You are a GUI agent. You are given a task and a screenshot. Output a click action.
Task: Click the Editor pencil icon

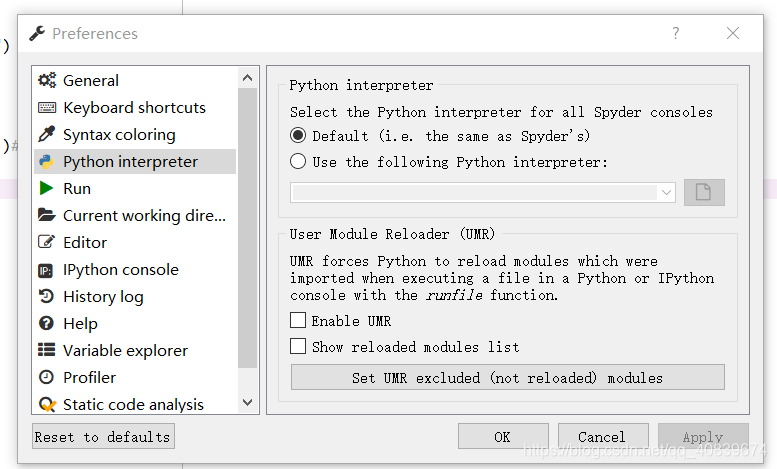(x=46, y=243)
